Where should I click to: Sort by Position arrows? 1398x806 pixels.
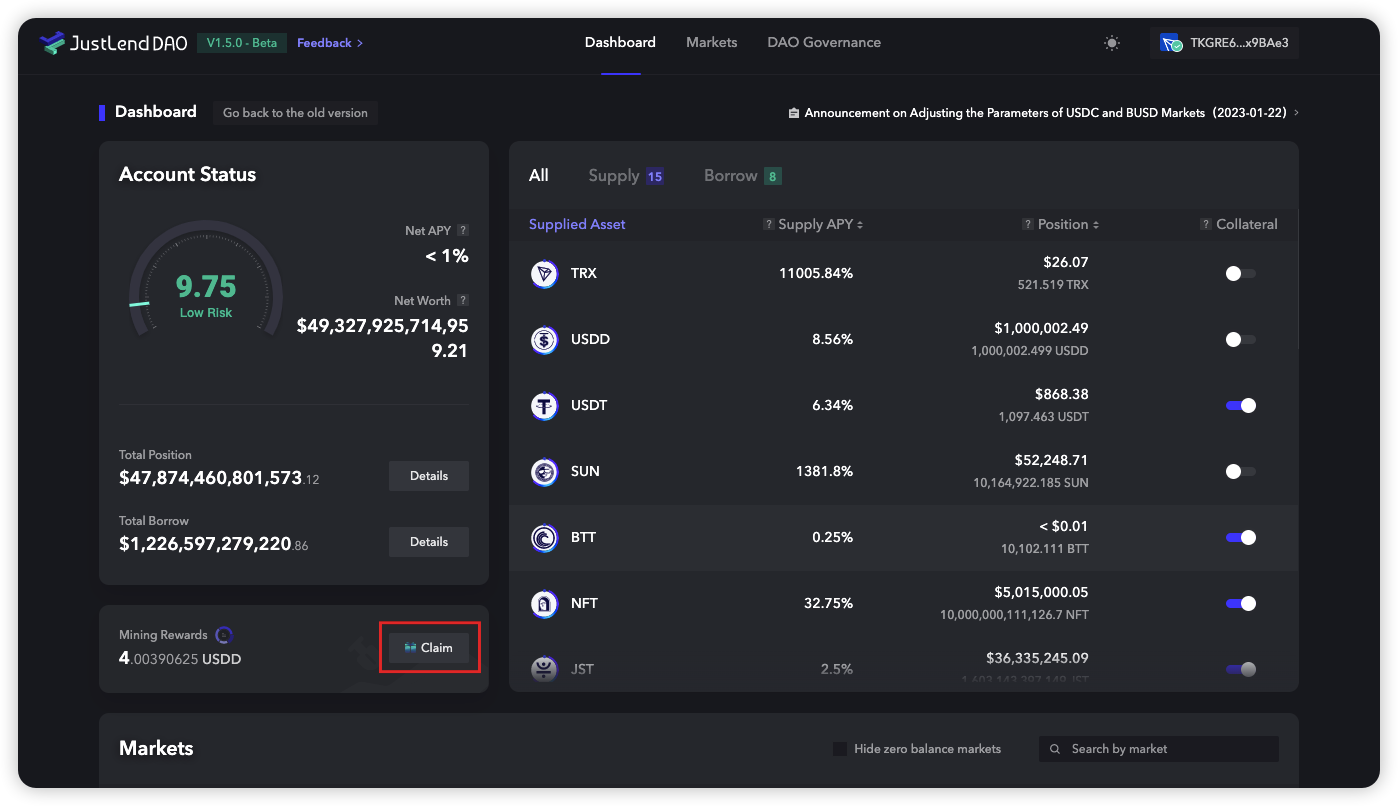coord(1096,225)
